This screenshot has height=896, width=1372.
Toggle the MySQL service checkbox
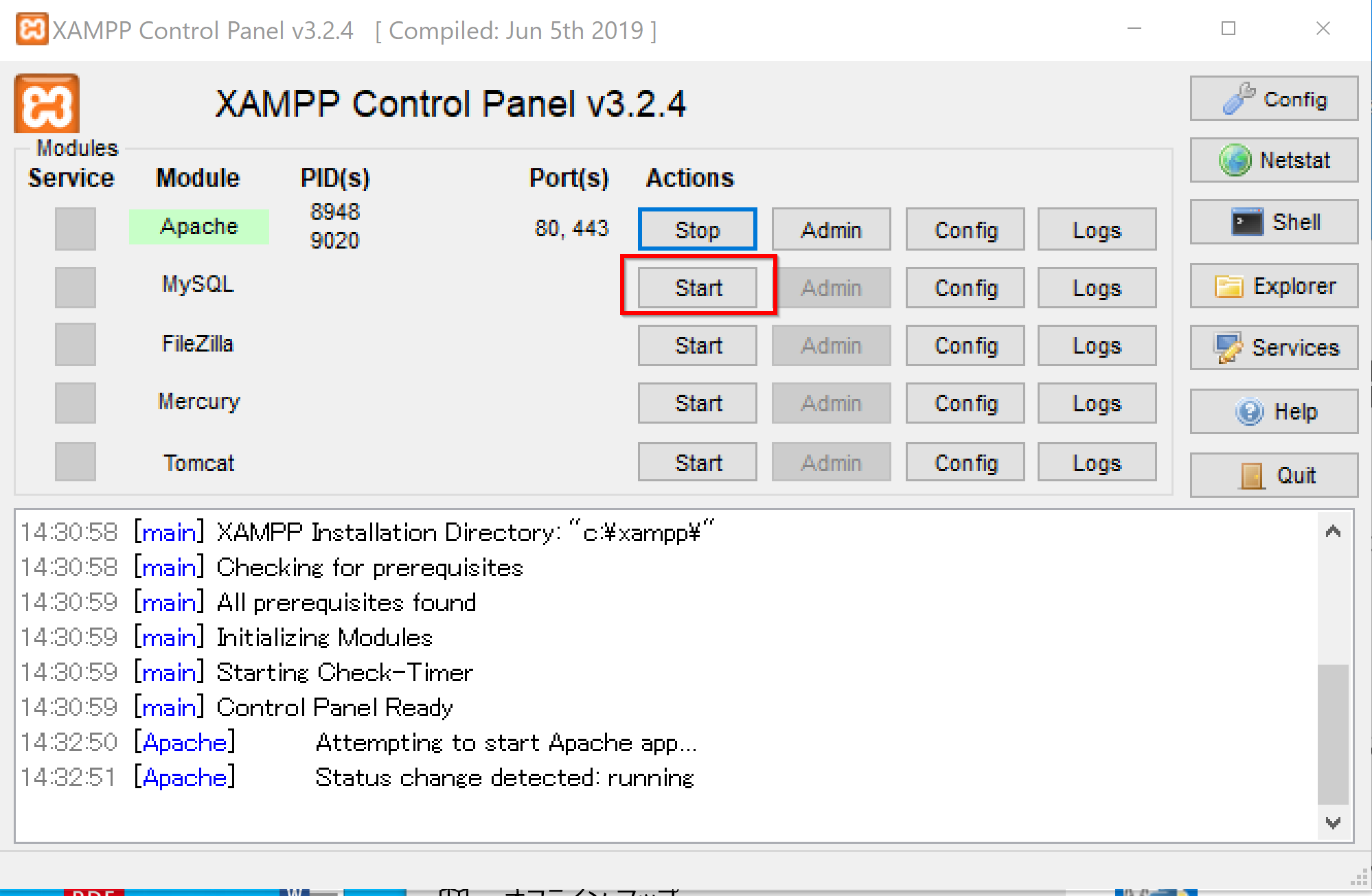[75, 287]
